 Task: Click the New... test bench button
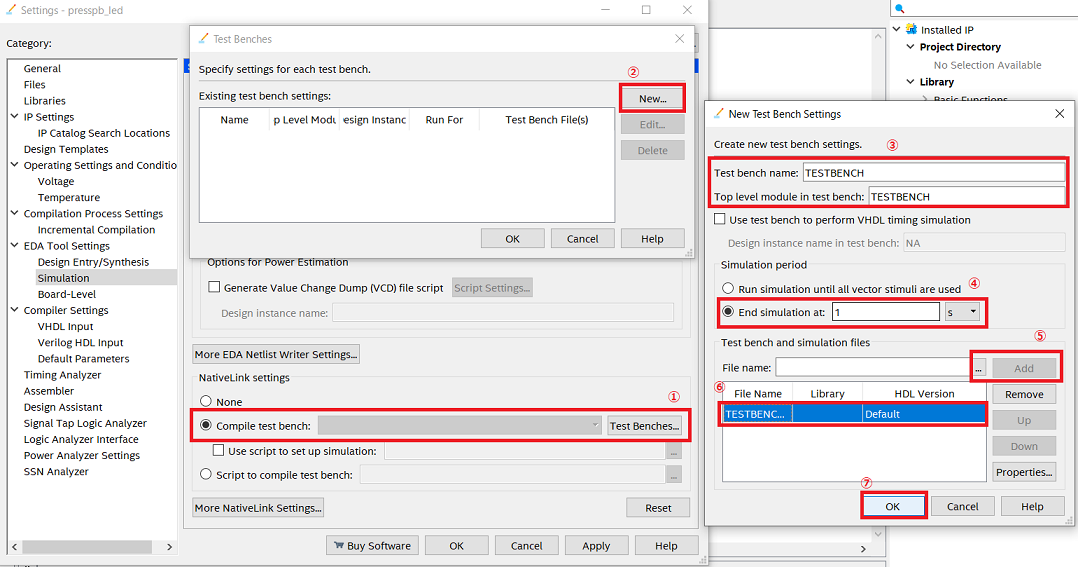(x=652, y=99)
